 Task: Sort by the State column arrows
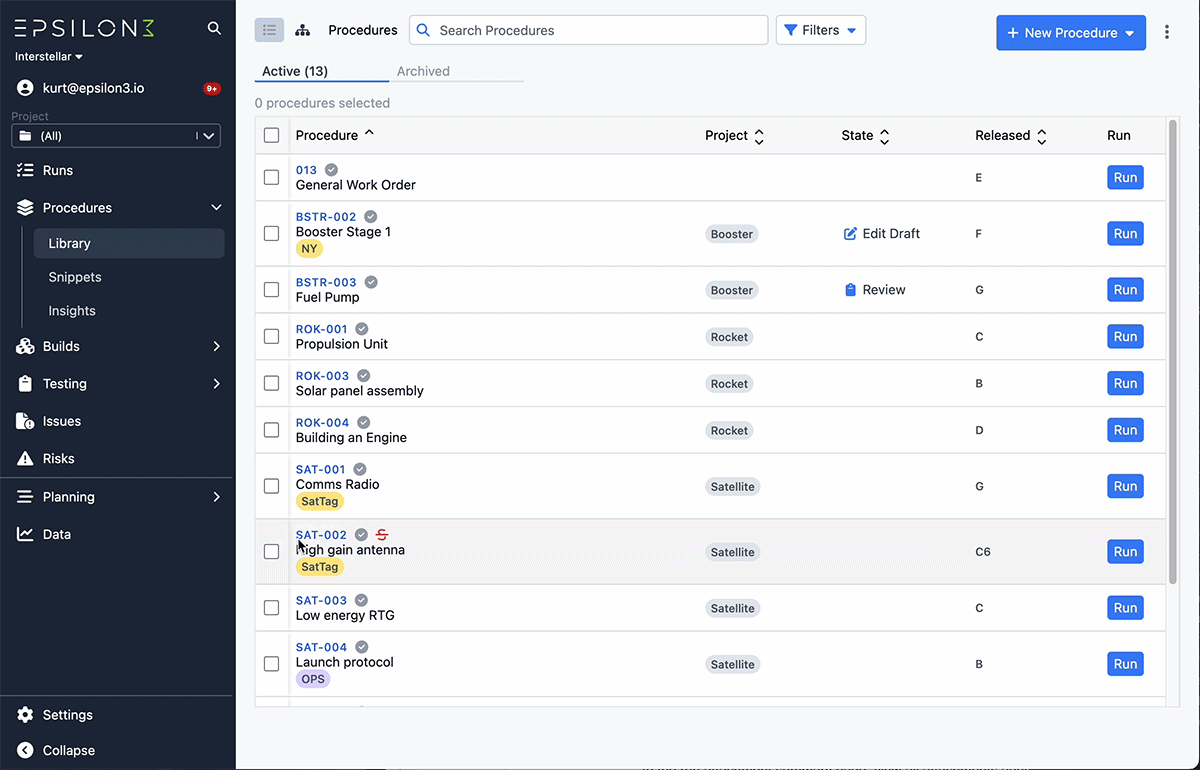coord(884,136)
